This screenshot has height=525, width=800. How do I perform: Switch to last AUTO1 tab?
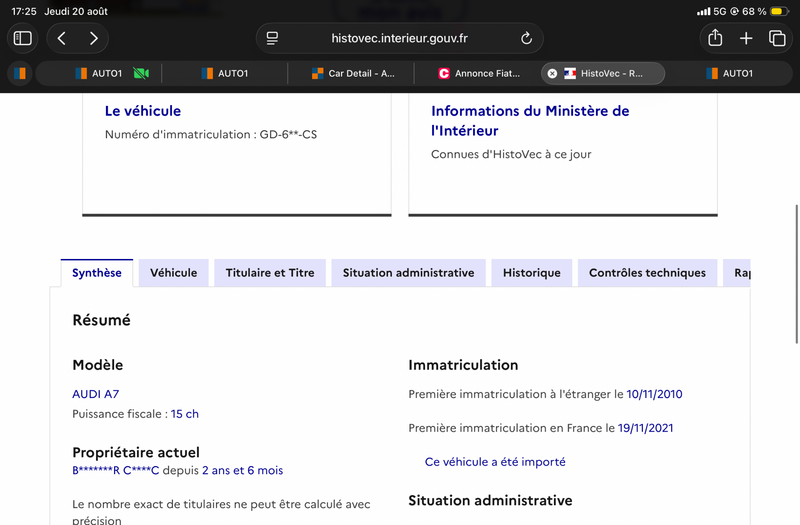coord(730,73)
